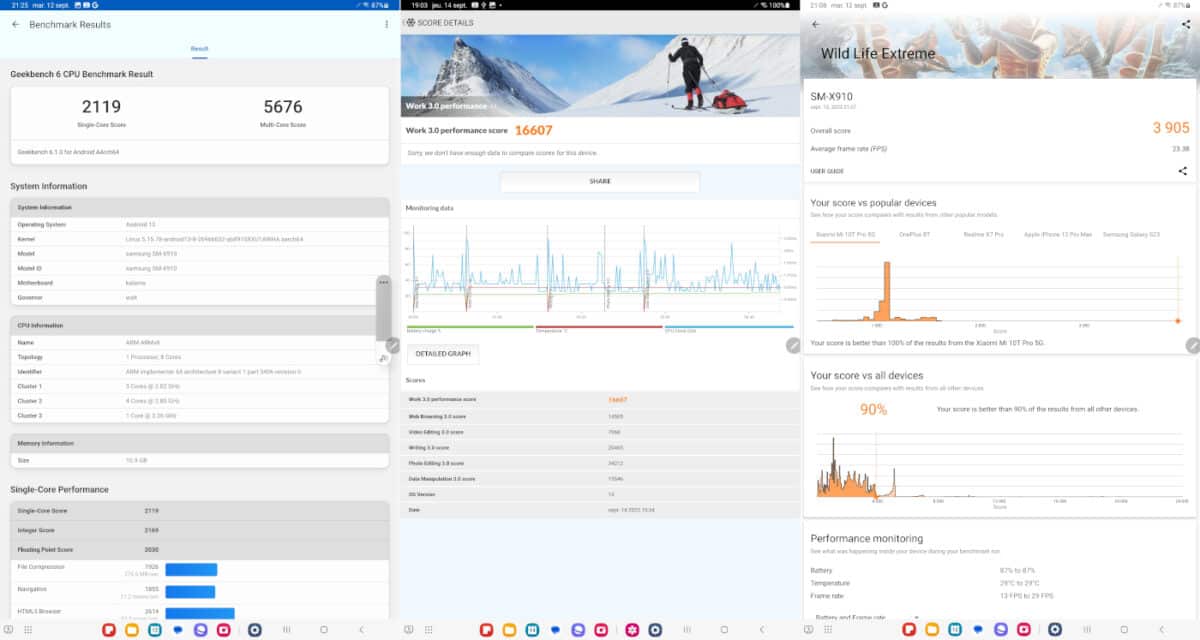Click the Topology row in CPU Information
The height and width of the screenshot is (640, 1200).
click(x=200, y=357)
